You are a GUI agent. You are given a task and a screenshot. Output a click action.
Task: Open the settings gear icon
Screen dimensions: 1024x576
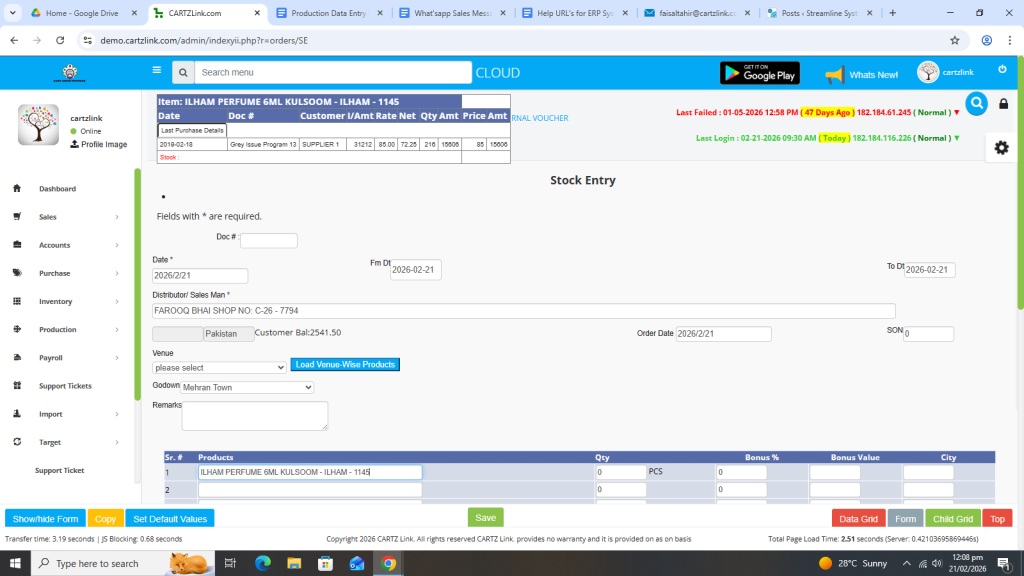pyautogui.click(x=1001, y=147)
